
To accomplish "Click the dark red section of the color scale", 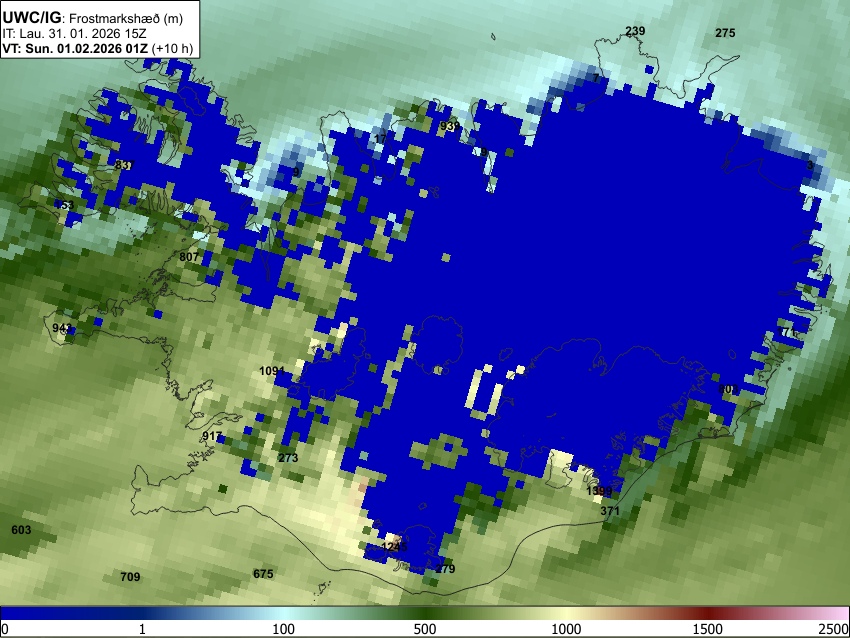I will click(x=707, y=613).
